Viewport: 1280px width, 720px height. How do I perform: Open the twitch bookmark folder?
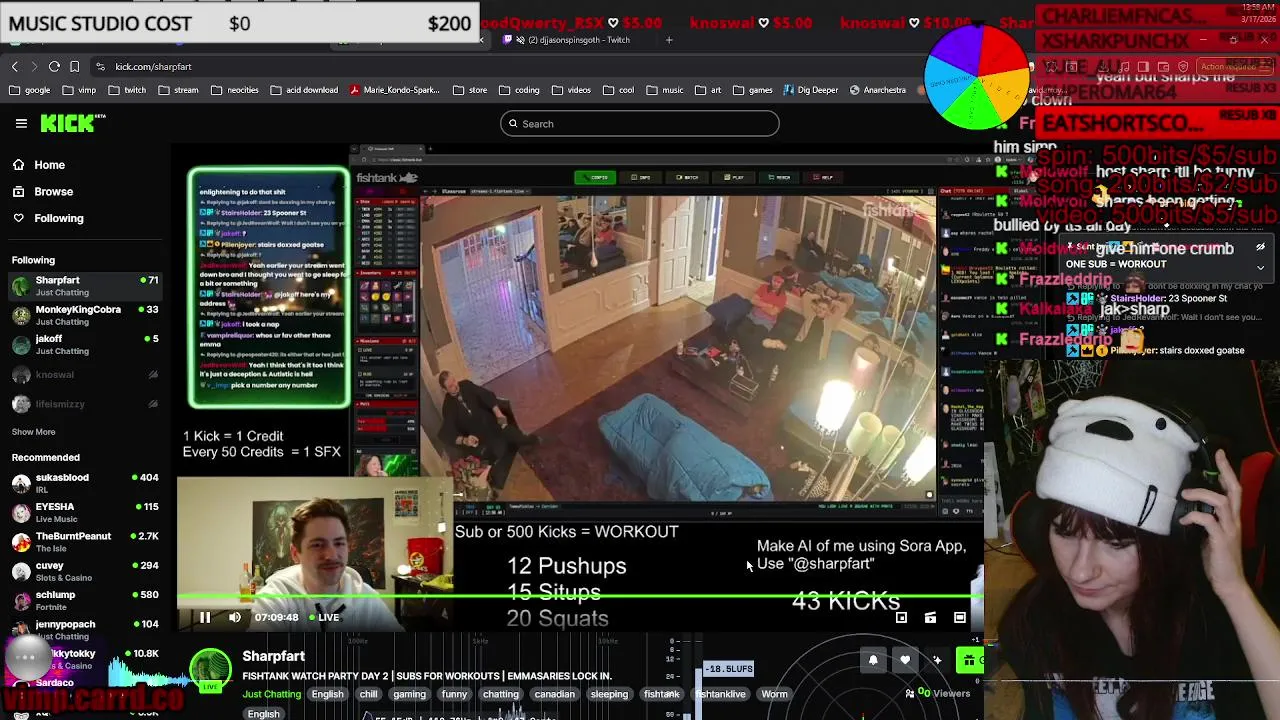click(x=127, y=90)
